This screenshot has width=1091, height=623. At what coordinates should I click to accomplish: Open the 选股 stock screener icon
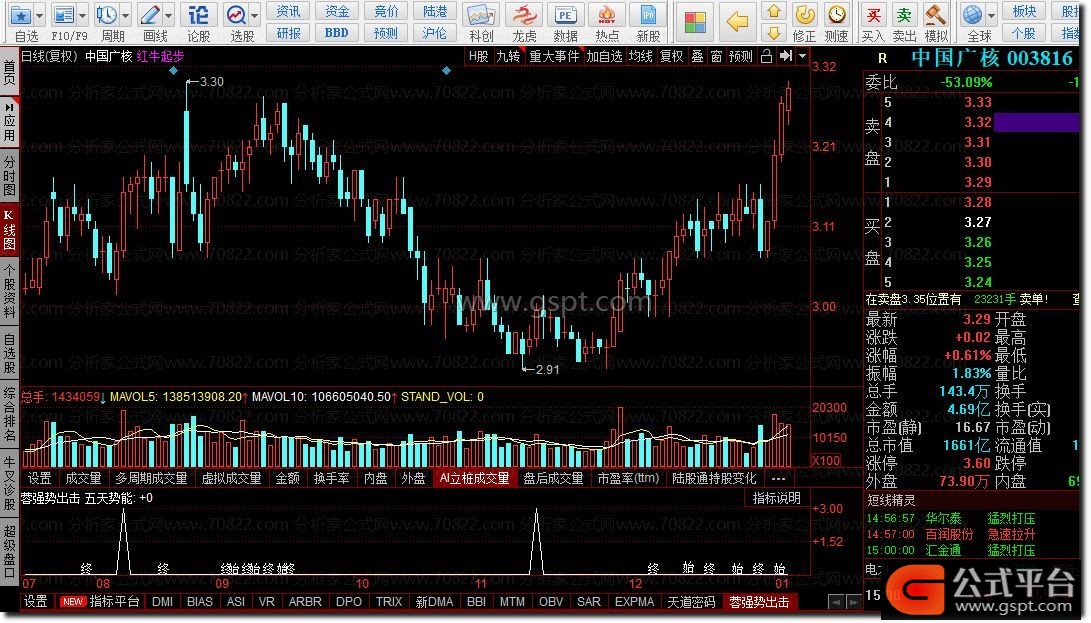point(237,15)
